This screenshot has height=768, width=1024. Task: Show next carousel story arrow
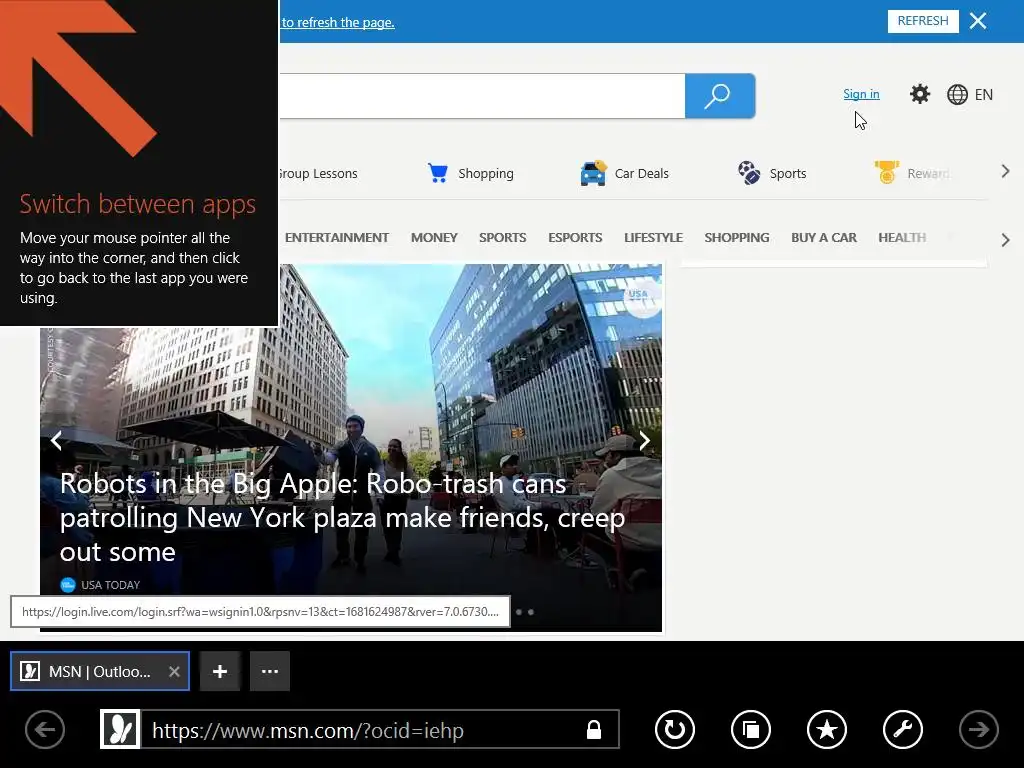click(x=644, y=441)
